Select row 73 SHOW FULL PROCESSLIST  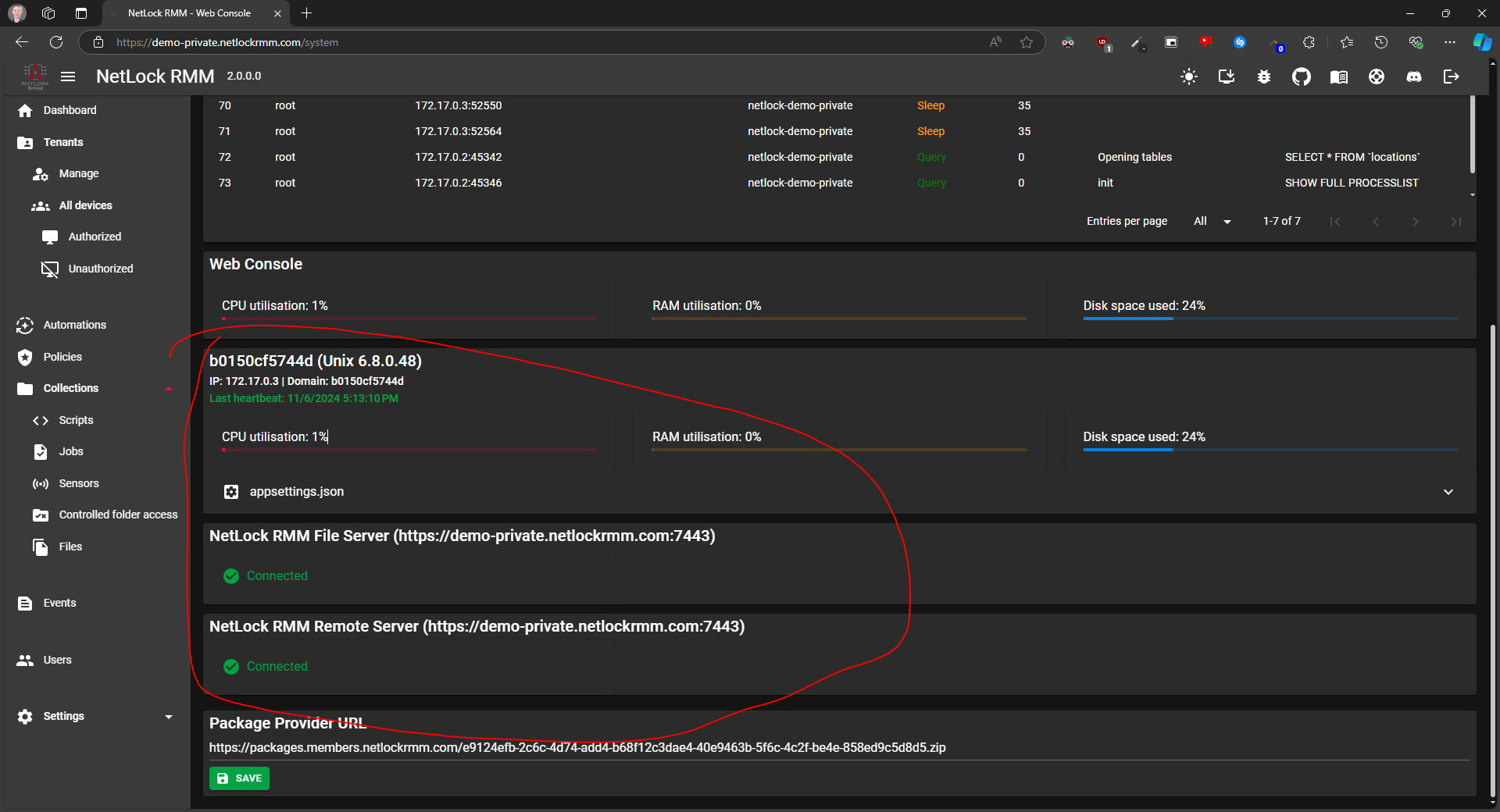1352,183
